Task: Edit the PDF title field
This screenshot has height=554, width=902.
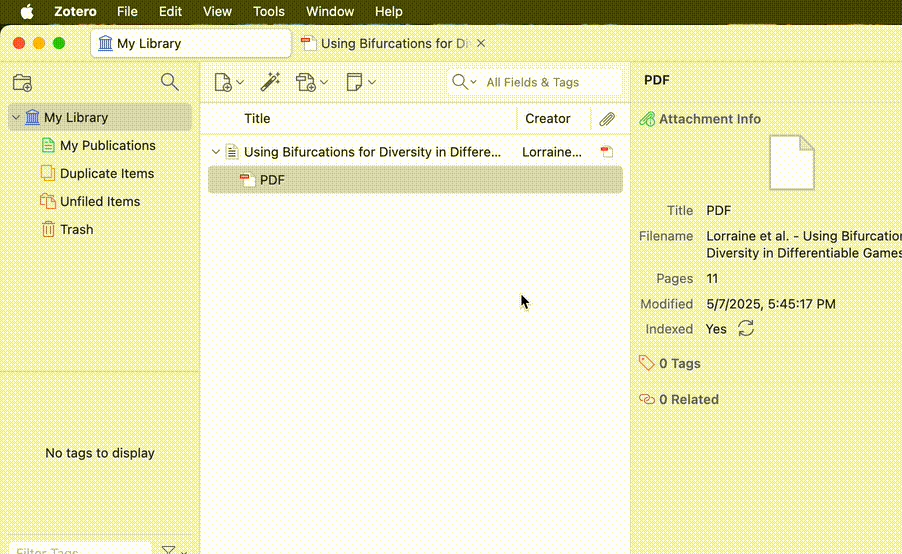Action: (718, 211)
